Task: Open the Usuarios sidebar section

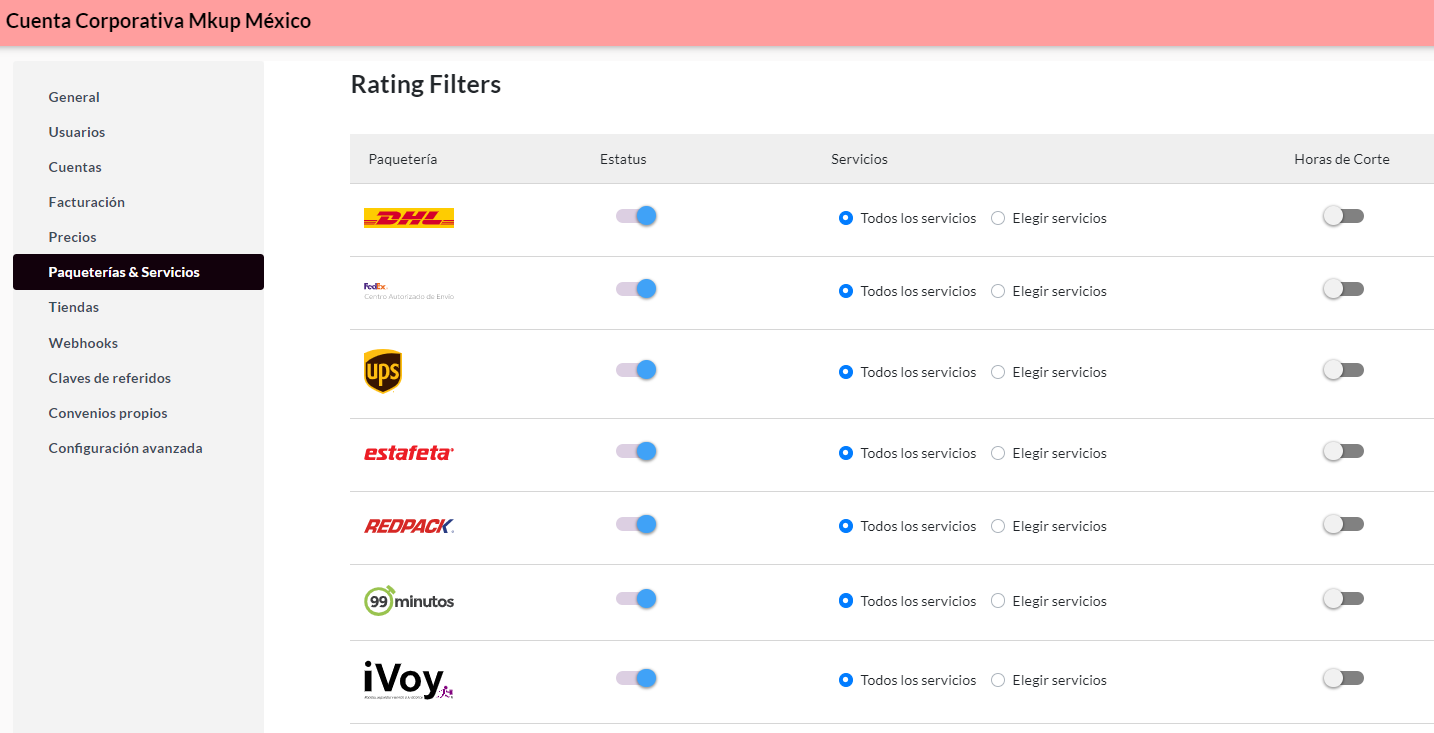Action: coord(77,132)
